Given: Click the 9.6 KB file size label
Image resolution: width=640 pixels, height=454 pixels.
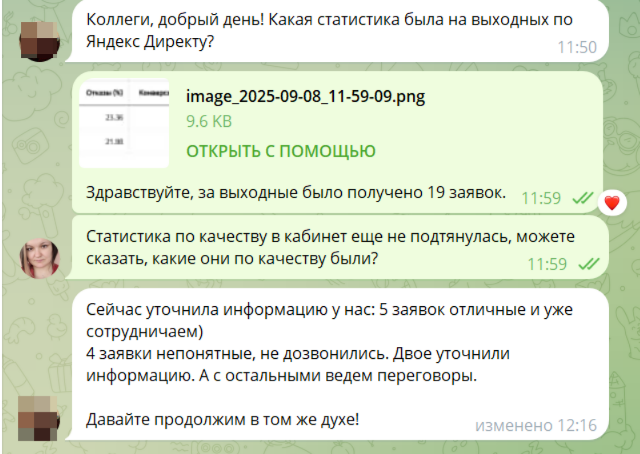Looking at the screenshot, I should coord(209,121).
